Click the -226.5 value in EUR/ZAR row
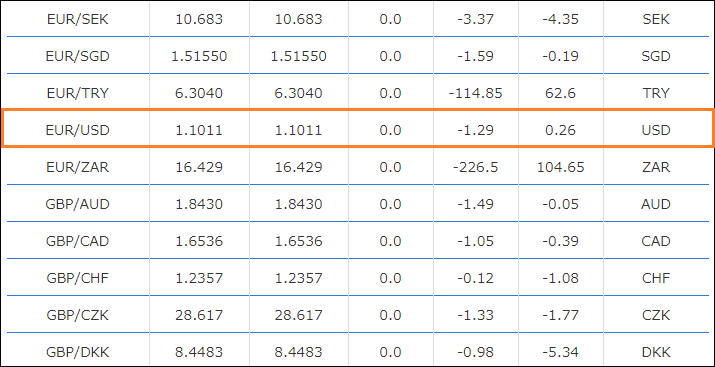Viewport: 715px width, 367px height. [x=476, y=167]
